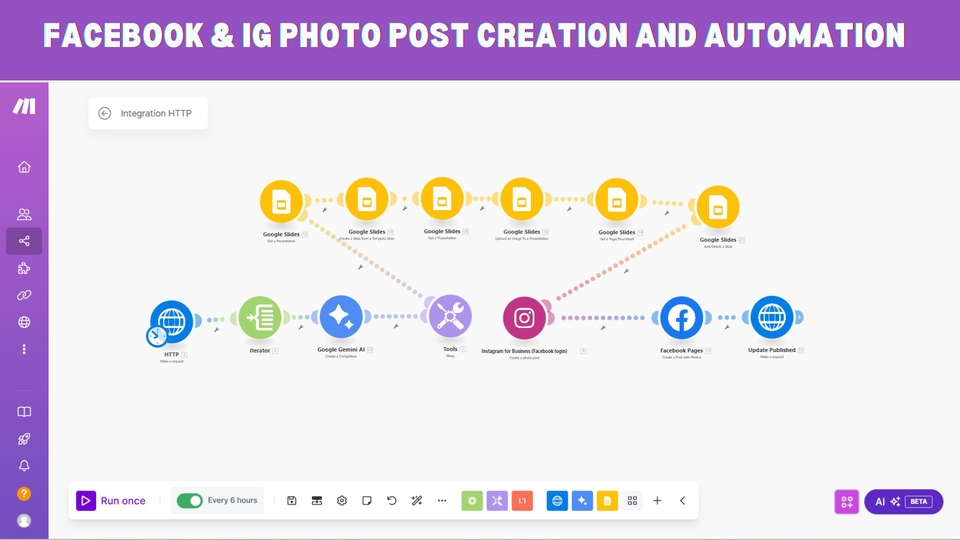Click wrench filter between Instagram and Facebook Pages
The width and height of the screenshot is (960, 540).
pos(603,328)
